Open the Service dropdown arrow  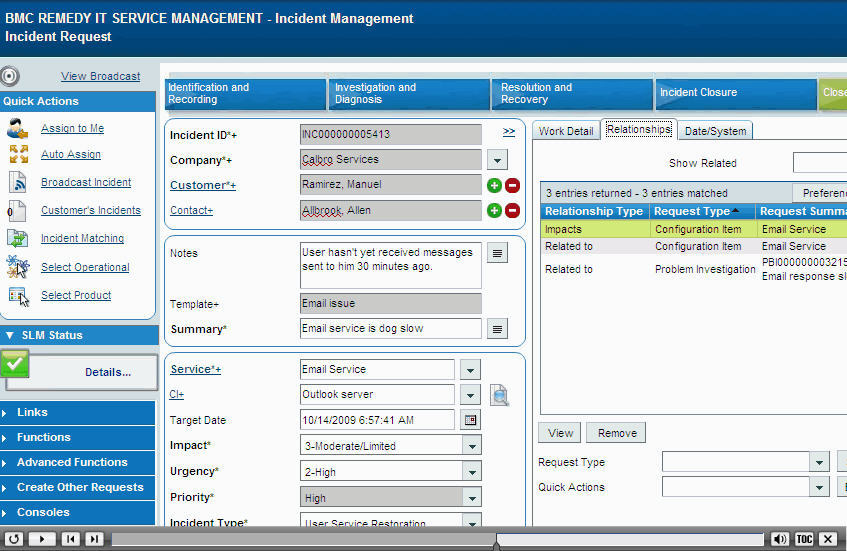470,370
